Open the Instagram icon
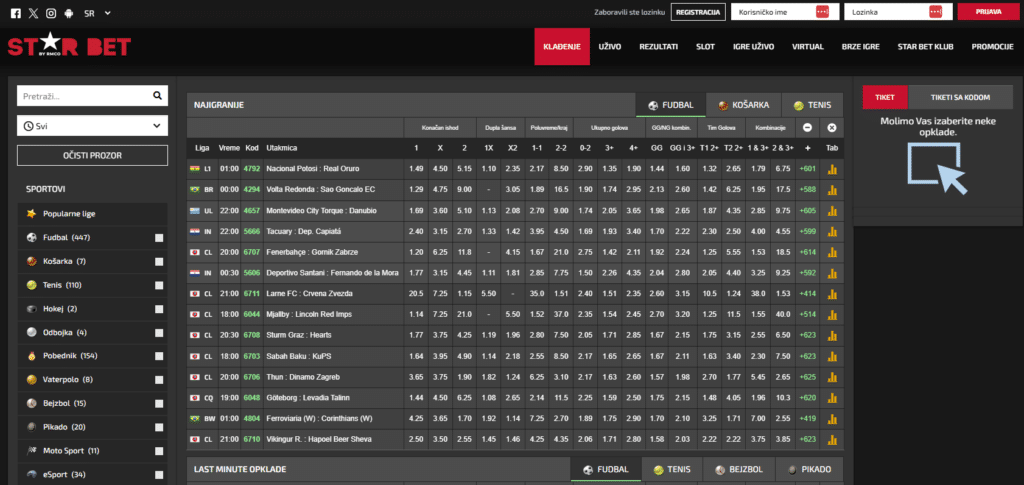The image size is (1024, 485). point(51,12)
